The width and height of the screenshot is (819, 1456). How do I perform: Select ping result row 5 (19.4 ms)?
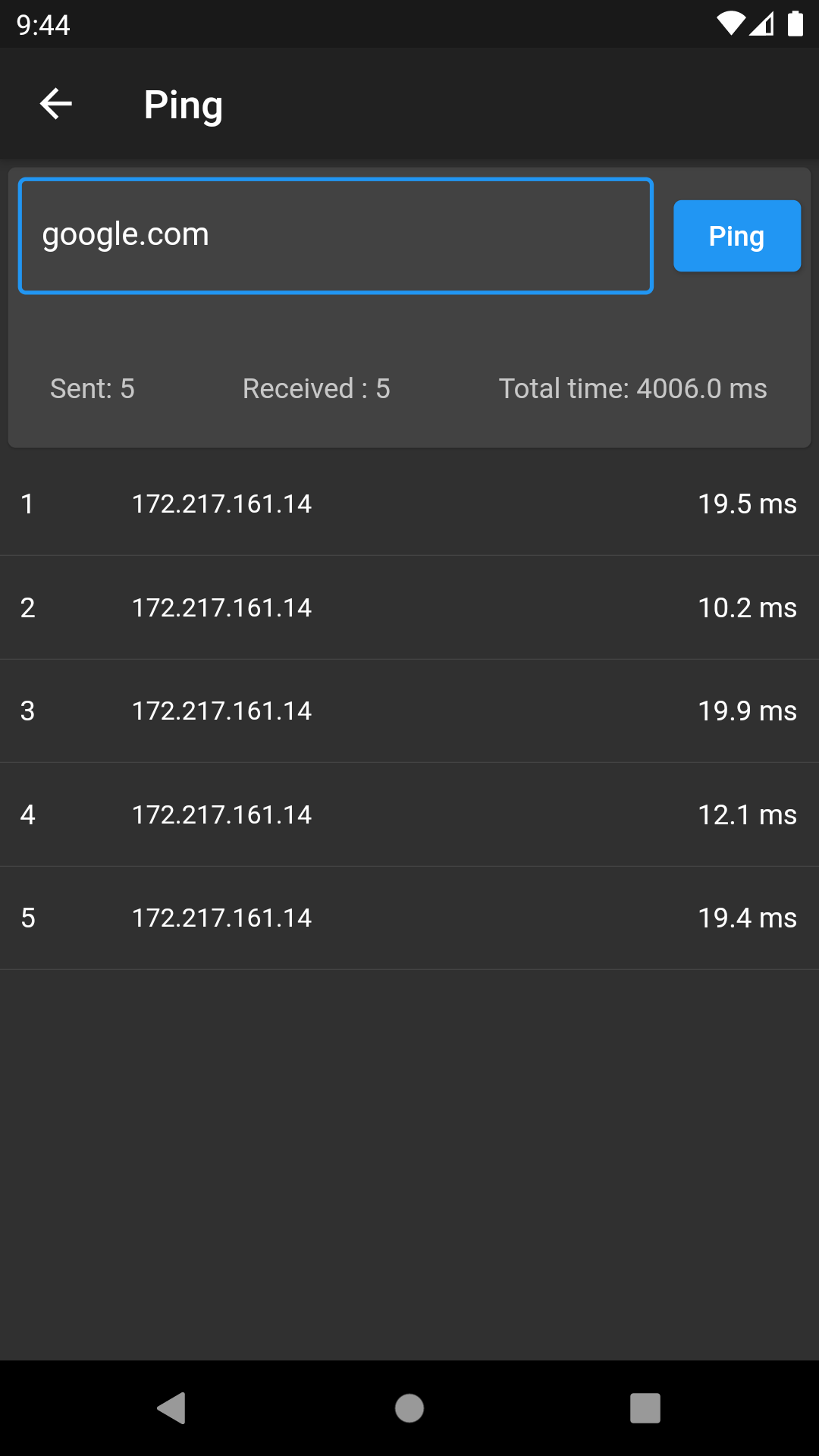pos(409,918)
